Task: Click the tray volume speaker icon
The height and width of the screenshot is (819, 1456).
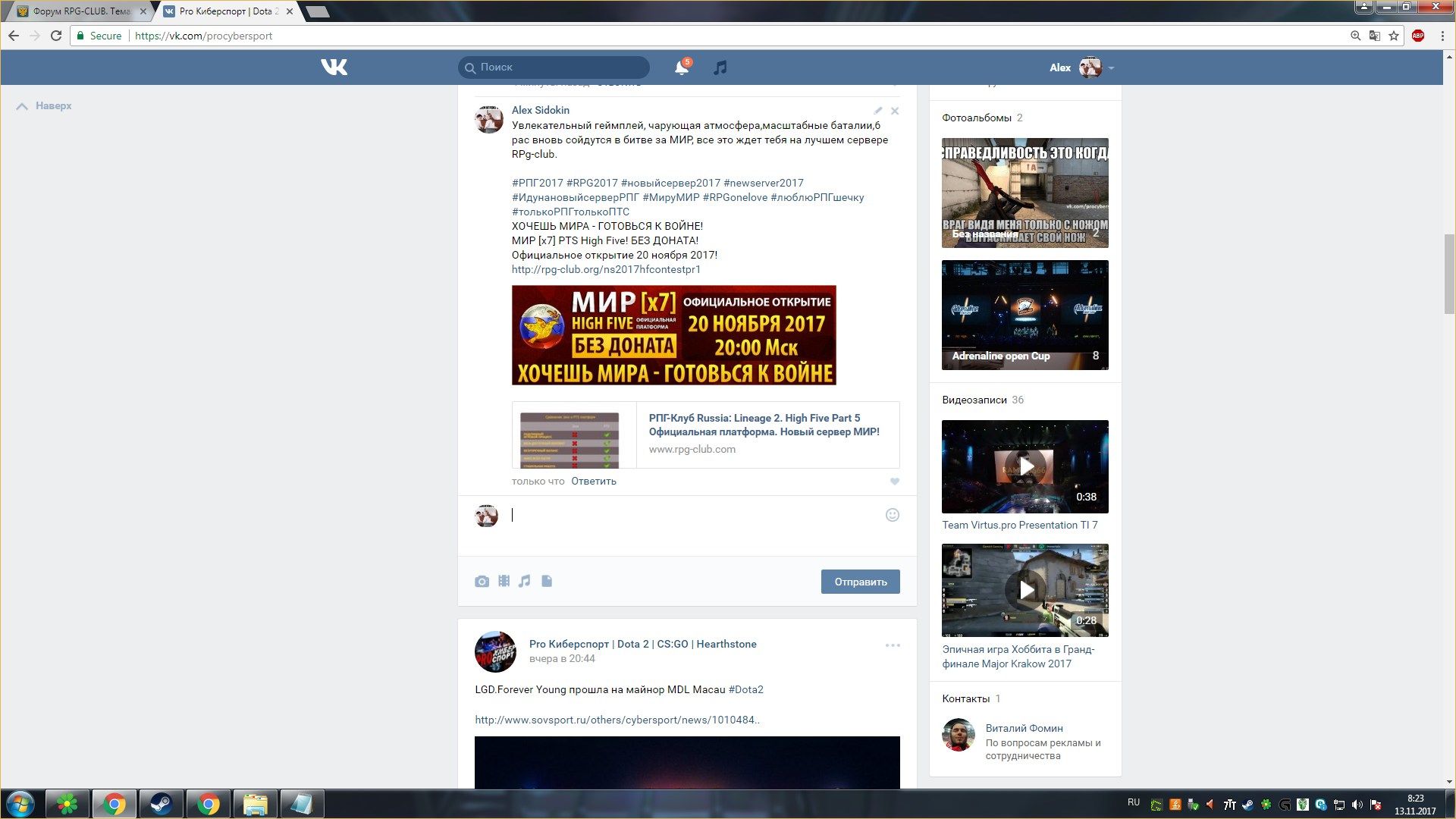Action: (x=1357, y=805)
